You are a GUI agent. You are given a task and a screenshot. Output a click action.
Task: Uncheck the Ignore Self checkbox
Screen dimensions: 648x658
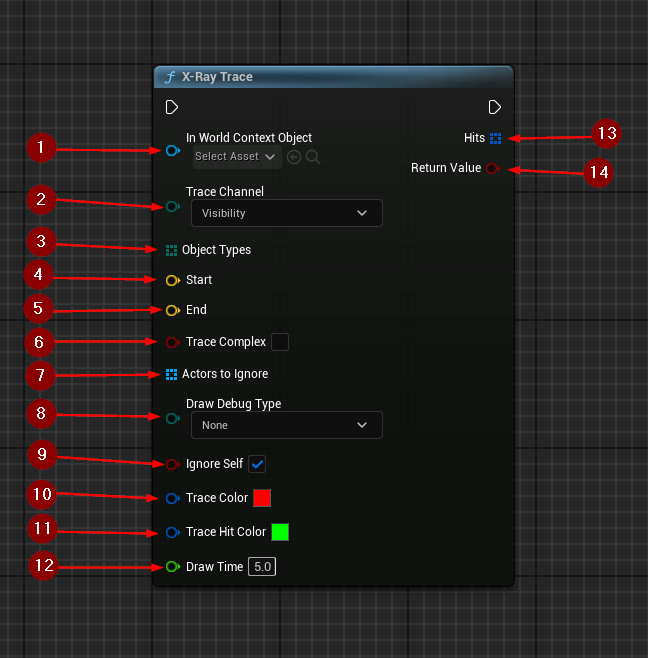[x=257, y=464]
